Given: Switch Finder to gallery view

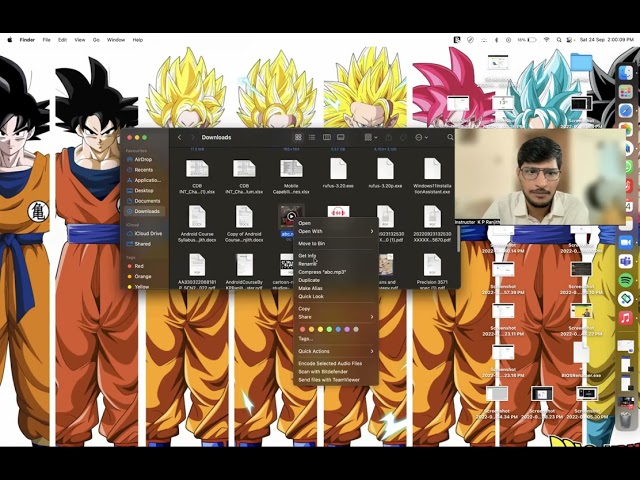Looking at the screenshot, I should click(x=341, y=137).
